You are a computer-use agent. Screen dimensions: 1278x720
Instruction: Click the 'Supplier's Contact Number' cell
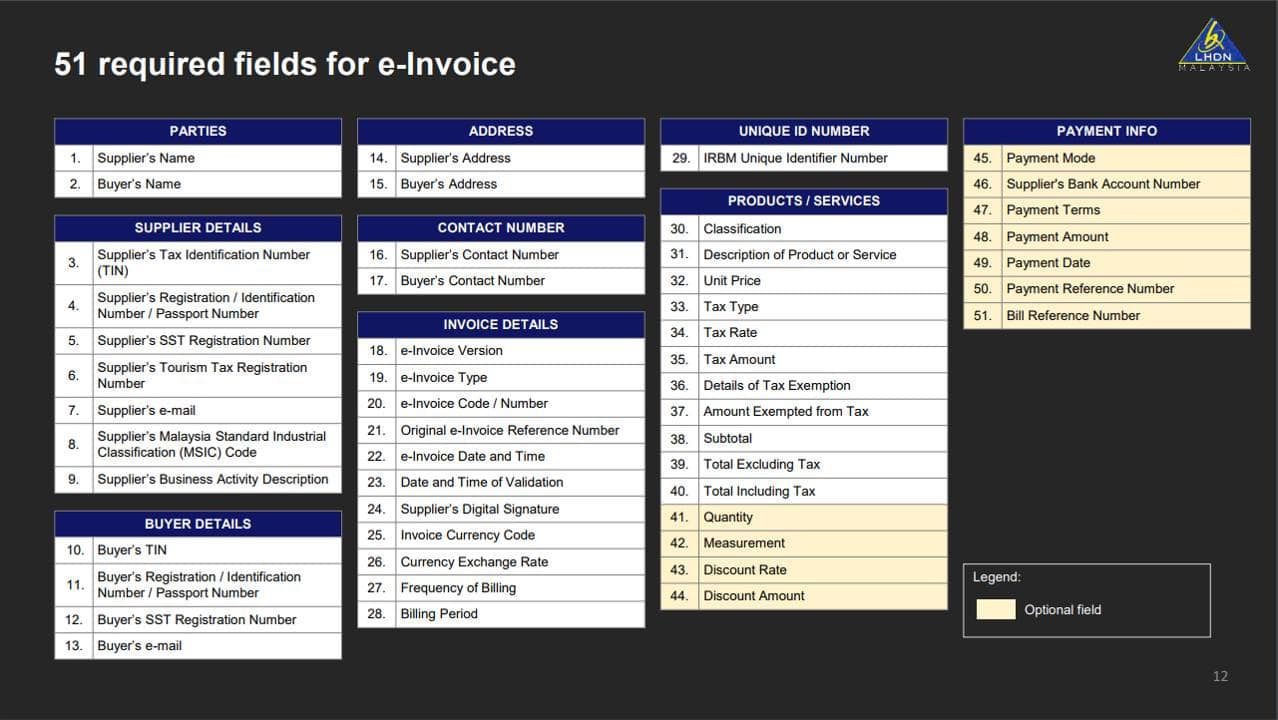(x=520, y=255)
